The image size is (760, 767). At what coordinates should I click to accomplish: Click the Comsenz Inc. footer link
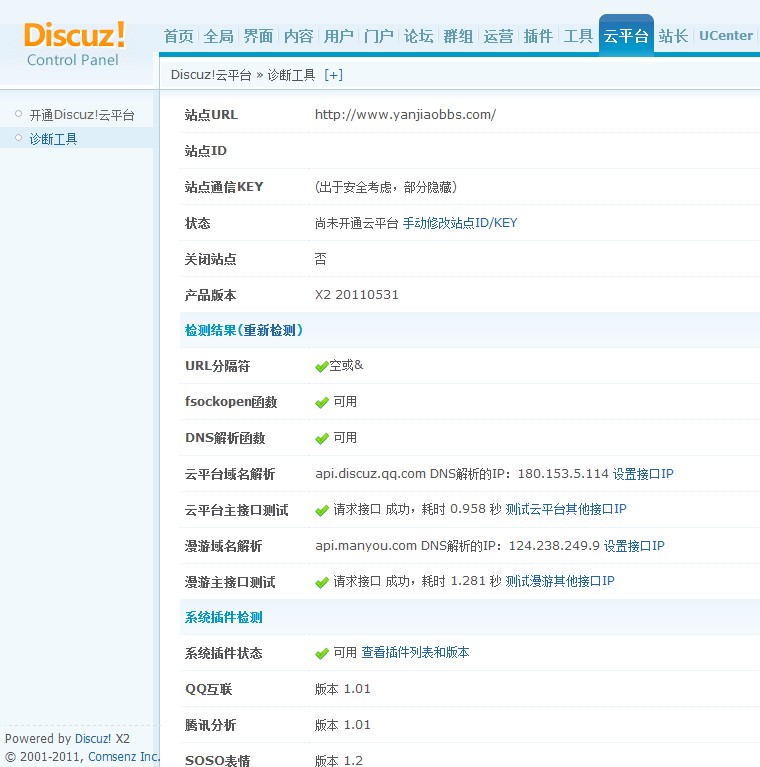(x=124, y=757)
